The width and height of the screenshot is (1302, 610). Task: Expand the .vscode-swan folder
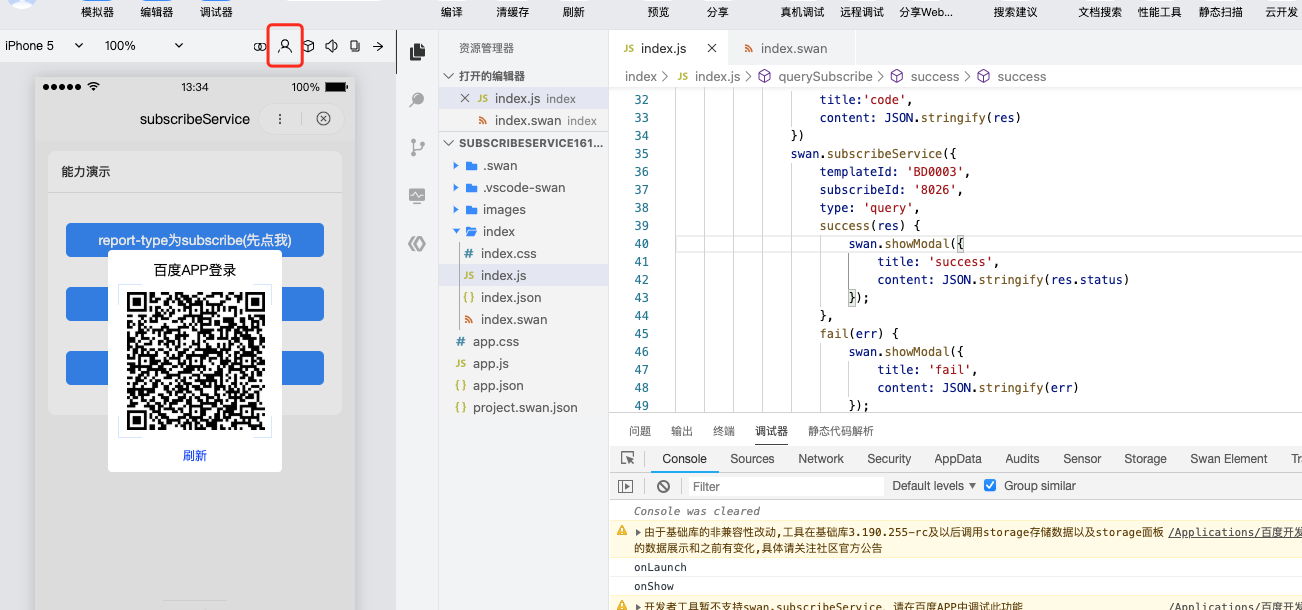pos(456,187)
